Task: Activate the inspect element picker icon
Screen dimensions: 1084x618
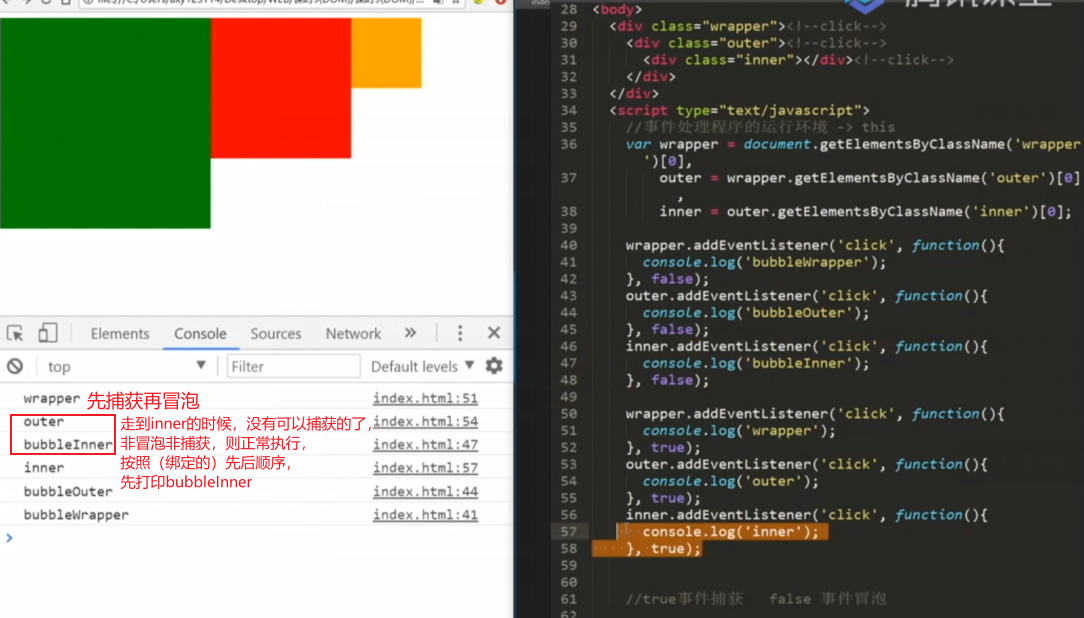Action: [15, 333]
